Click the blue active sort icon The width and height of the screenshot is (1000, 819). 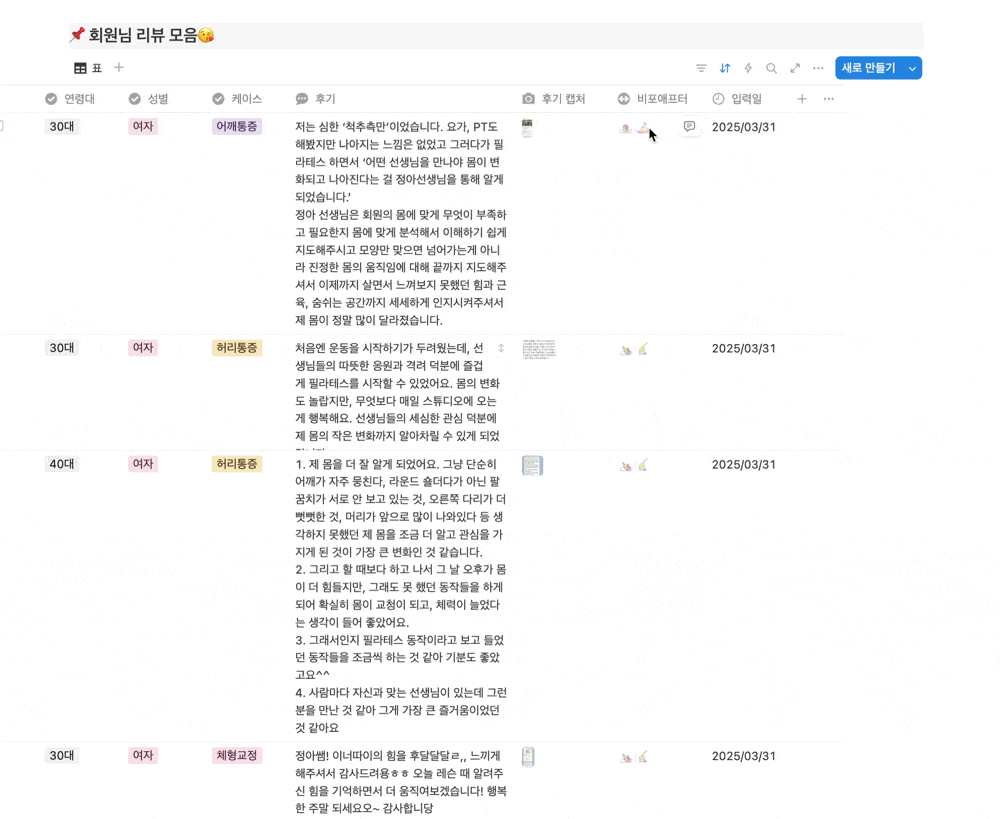(724, 68)
